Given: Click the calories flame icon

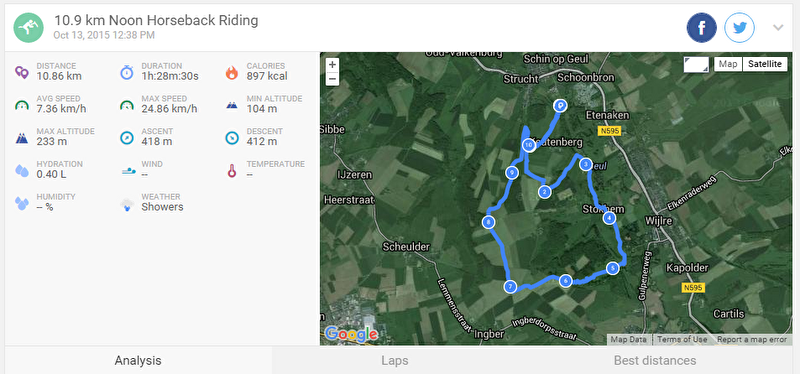Looking at the screenshot, I should [232, 72].
